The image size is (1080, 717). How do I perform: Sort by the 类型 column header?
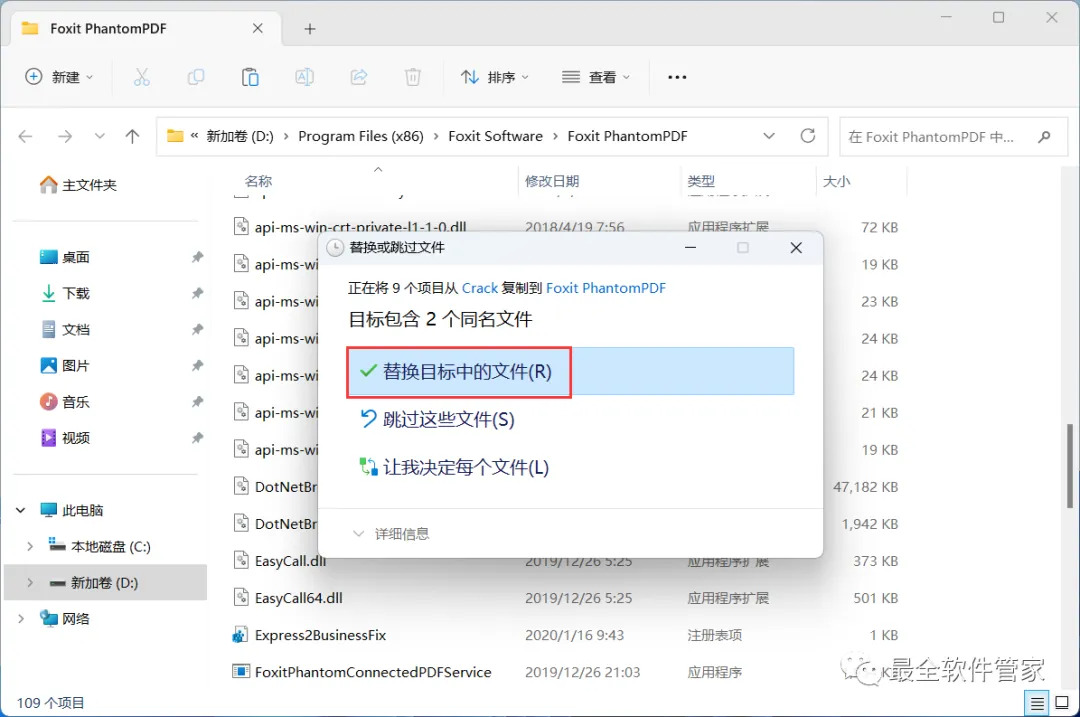click(701, 181)
